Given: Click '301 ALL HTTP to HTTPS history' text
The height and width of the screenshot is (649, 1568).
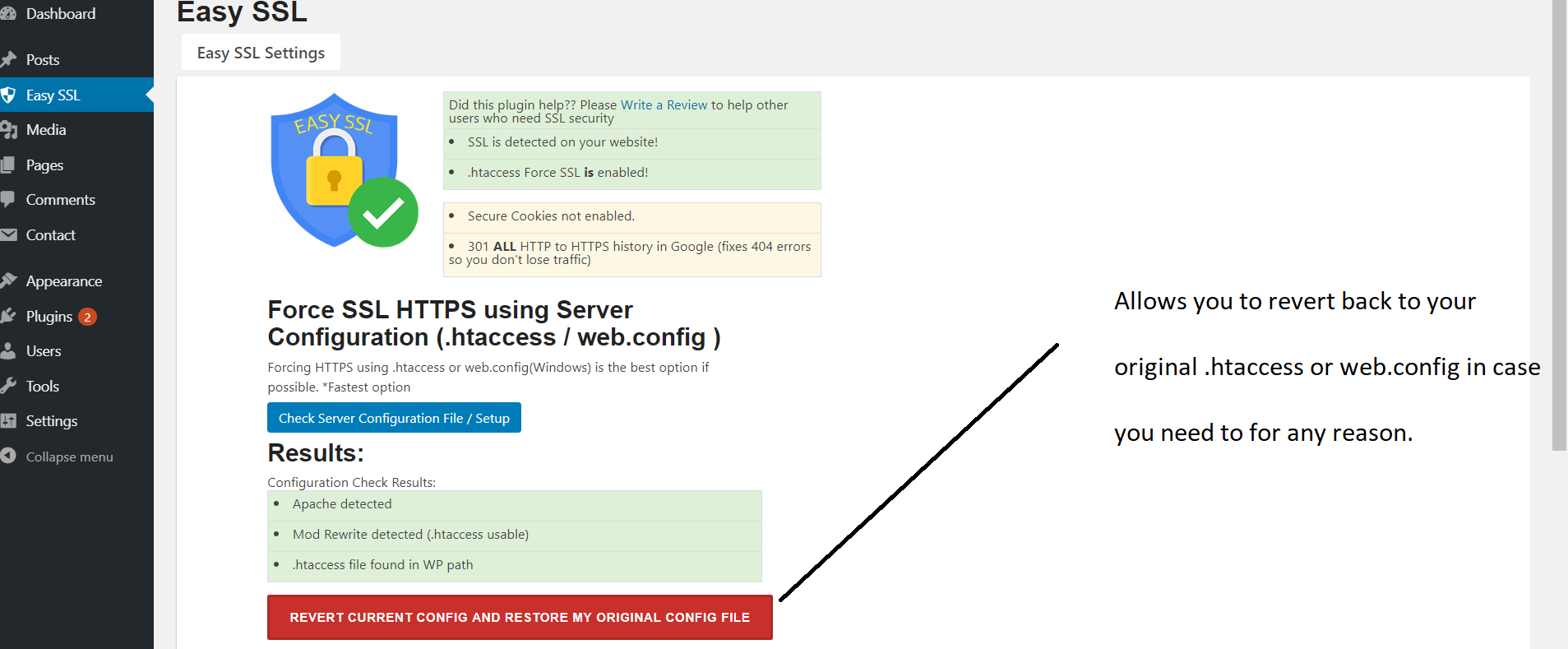Looking at the screenshot, I should pyautogui.click(x=630, y=253).
